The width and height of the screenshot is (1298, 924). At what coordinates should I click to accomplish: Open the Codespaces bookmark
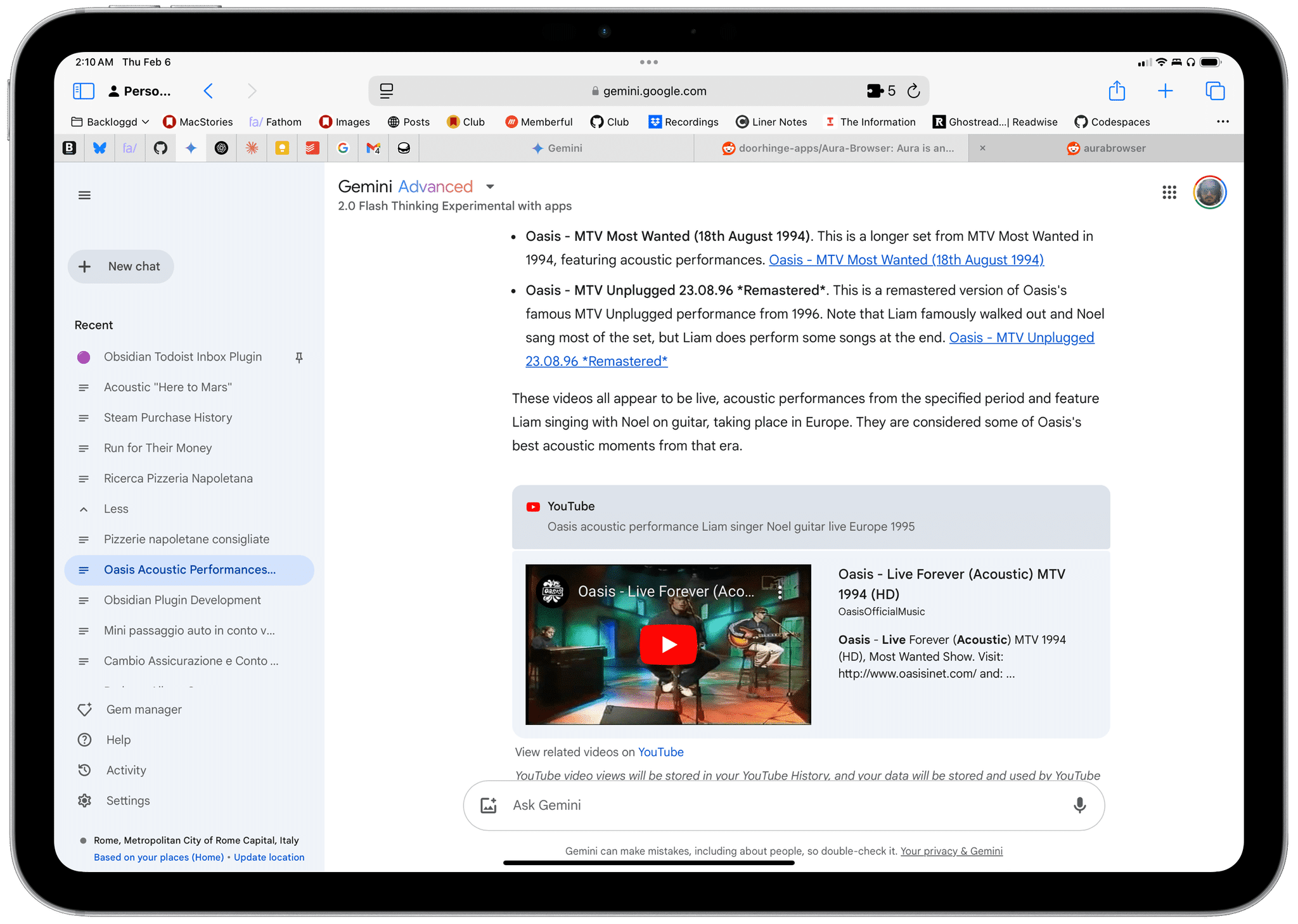pyautogui.click(x=1112, y=122)
